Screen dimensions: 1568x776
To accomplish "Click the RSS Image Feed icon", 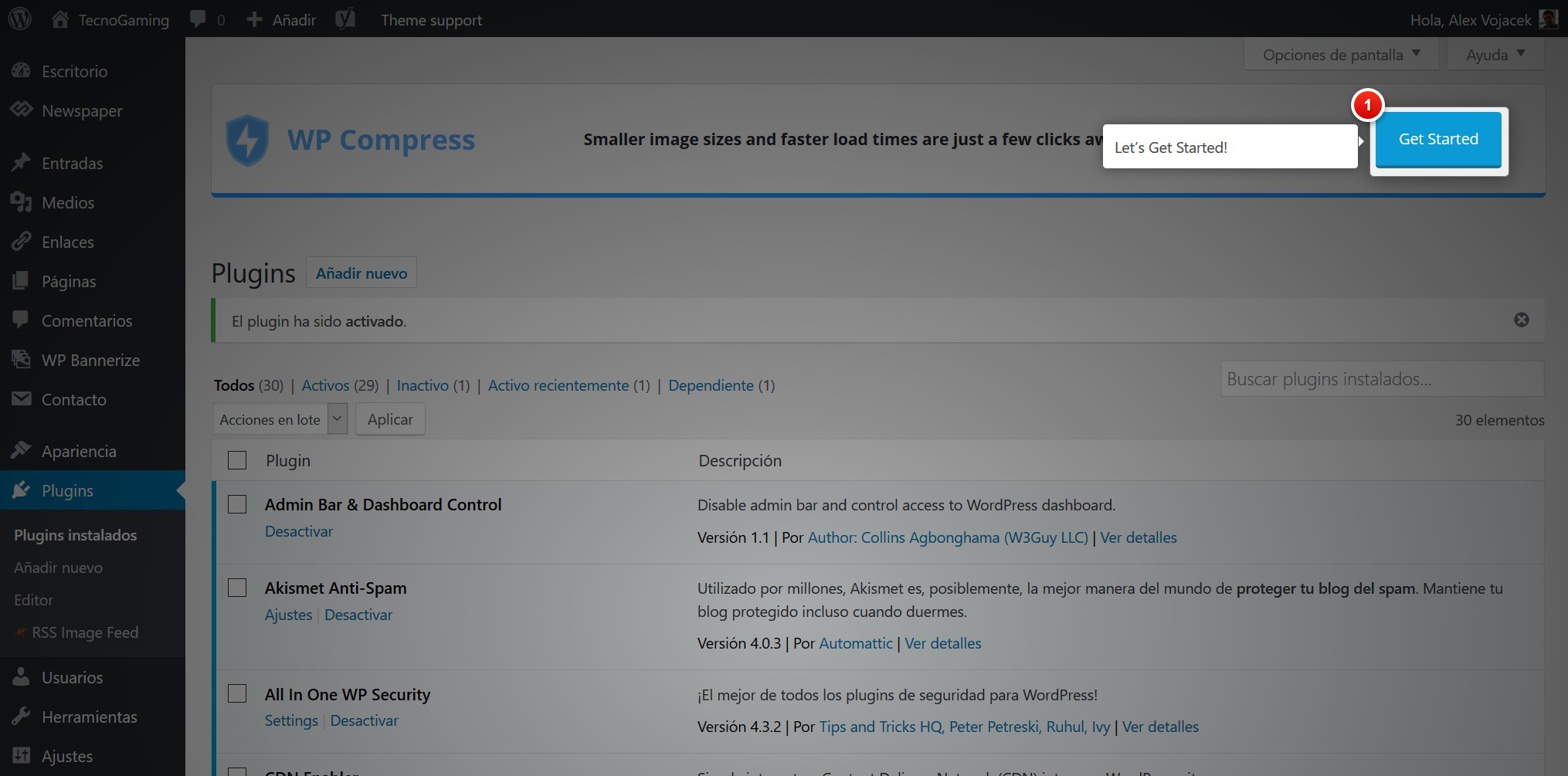I will pos(21,632).
